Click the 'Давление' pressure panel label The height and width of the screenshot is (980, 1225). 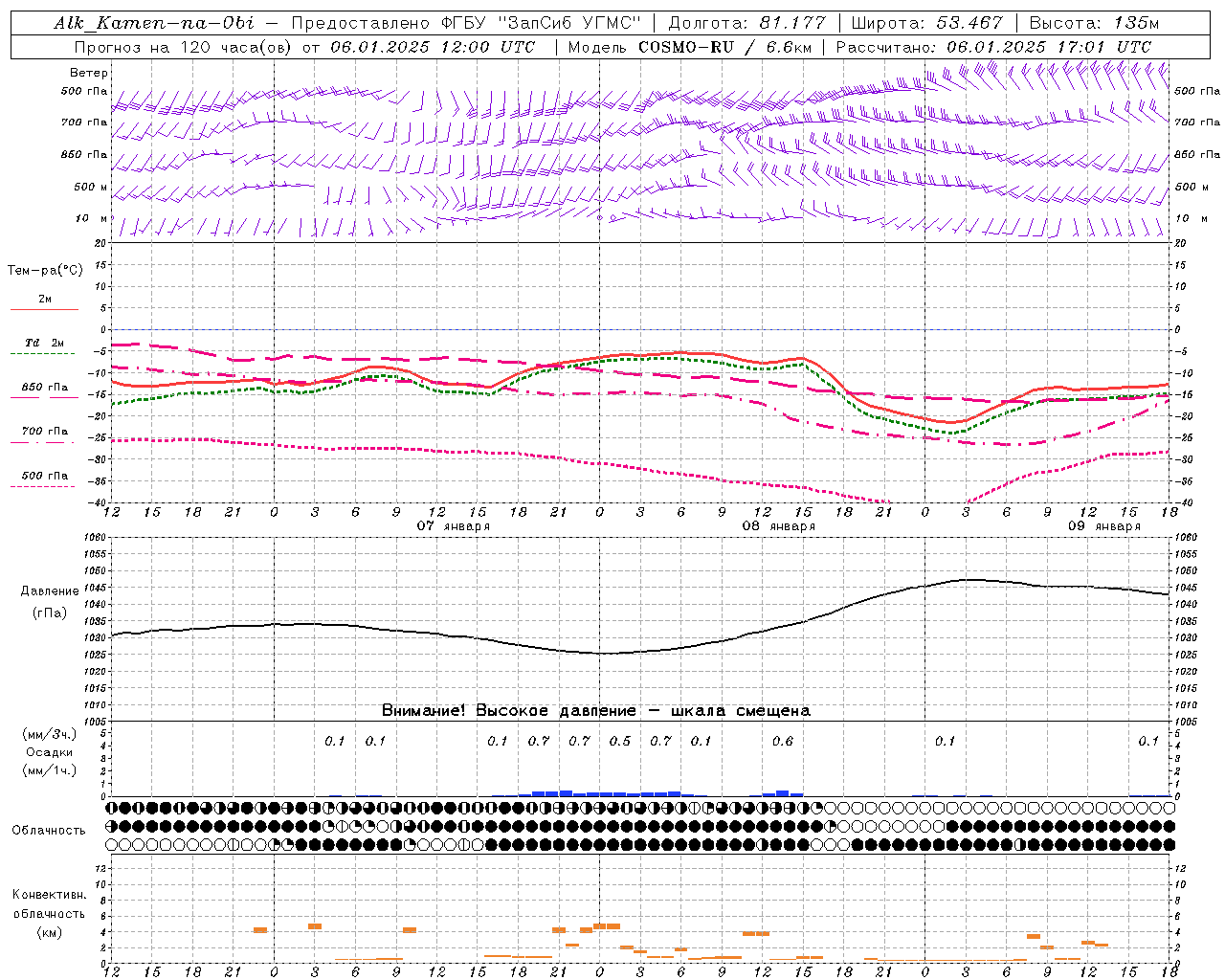click(50, 591)
